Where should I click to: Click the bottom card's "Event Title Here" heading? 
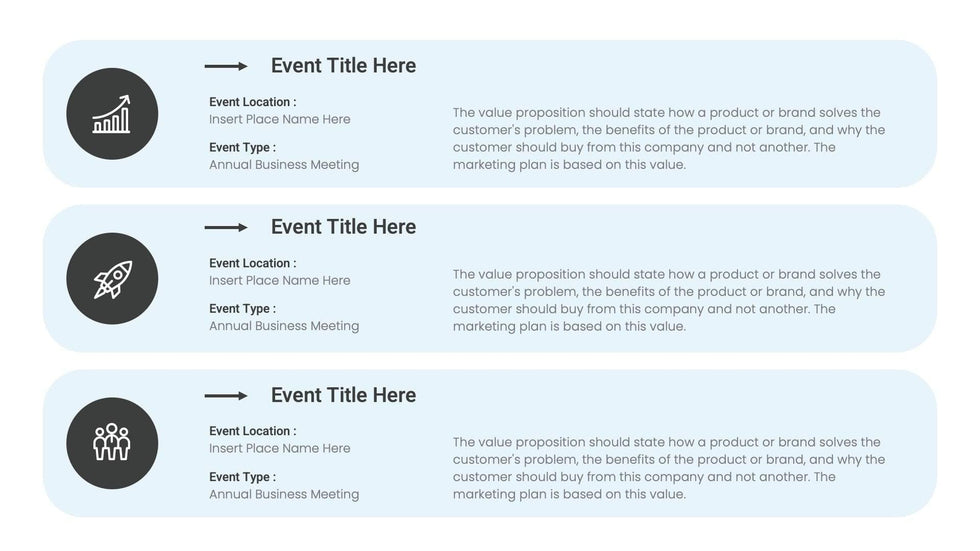[x=343, y=395]
